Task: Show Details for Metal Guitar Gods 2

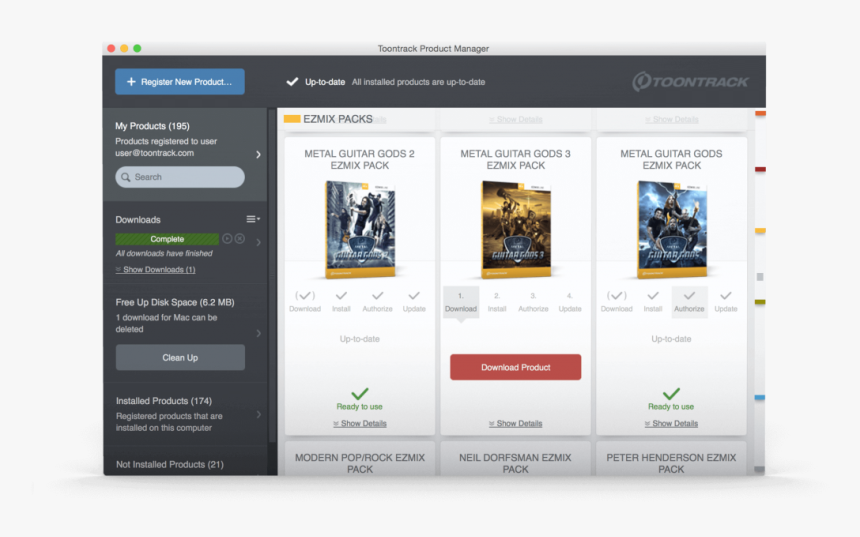Action: (360, 423)
